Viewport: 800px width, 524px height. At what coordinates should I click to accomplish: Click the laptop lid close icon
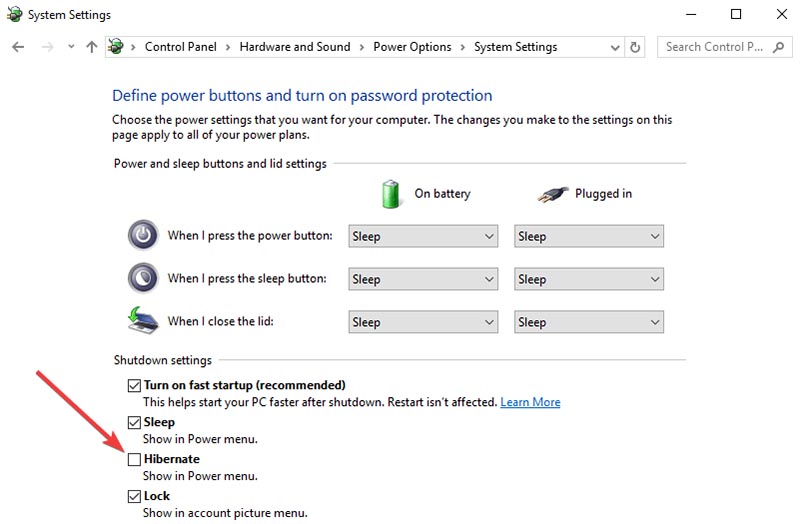143,321
